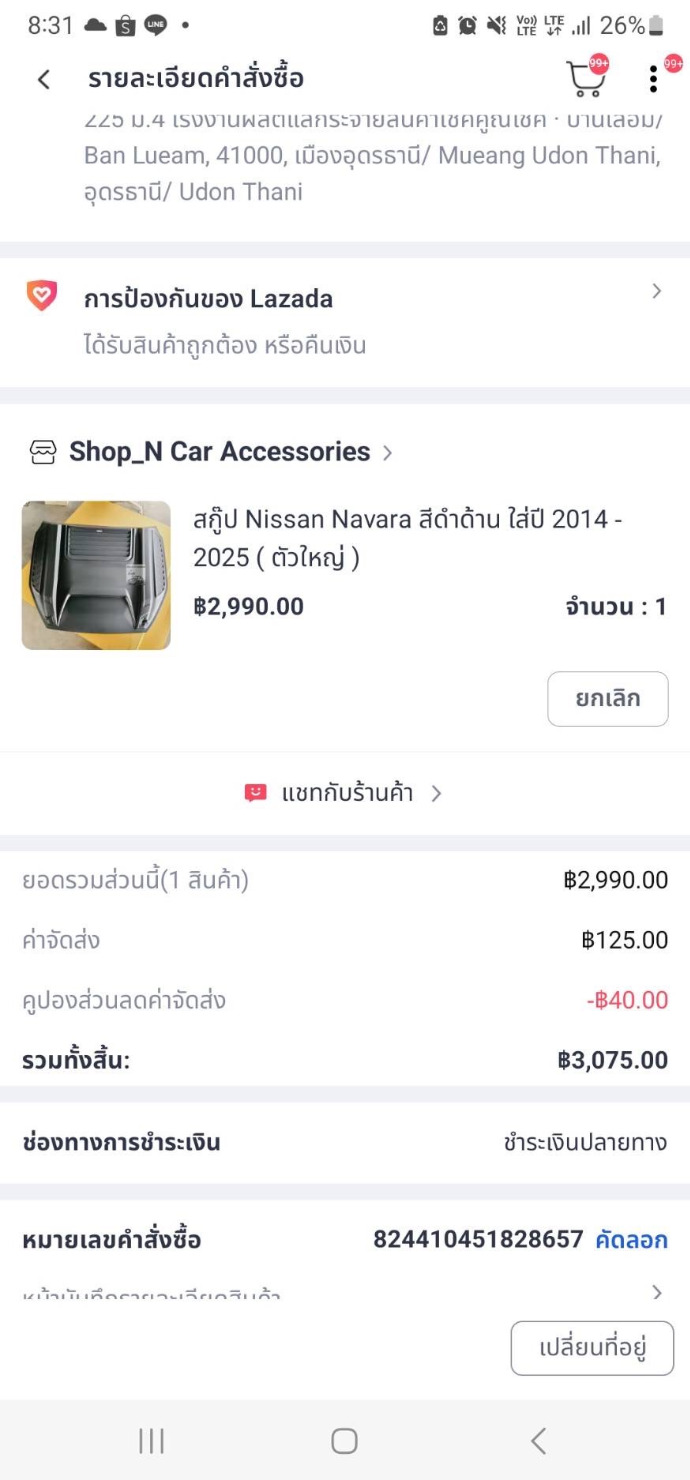Open chat with seller (แชทกับร้านค้า)
This screenshot has width=690, height=1480.
tap(346, 793)
